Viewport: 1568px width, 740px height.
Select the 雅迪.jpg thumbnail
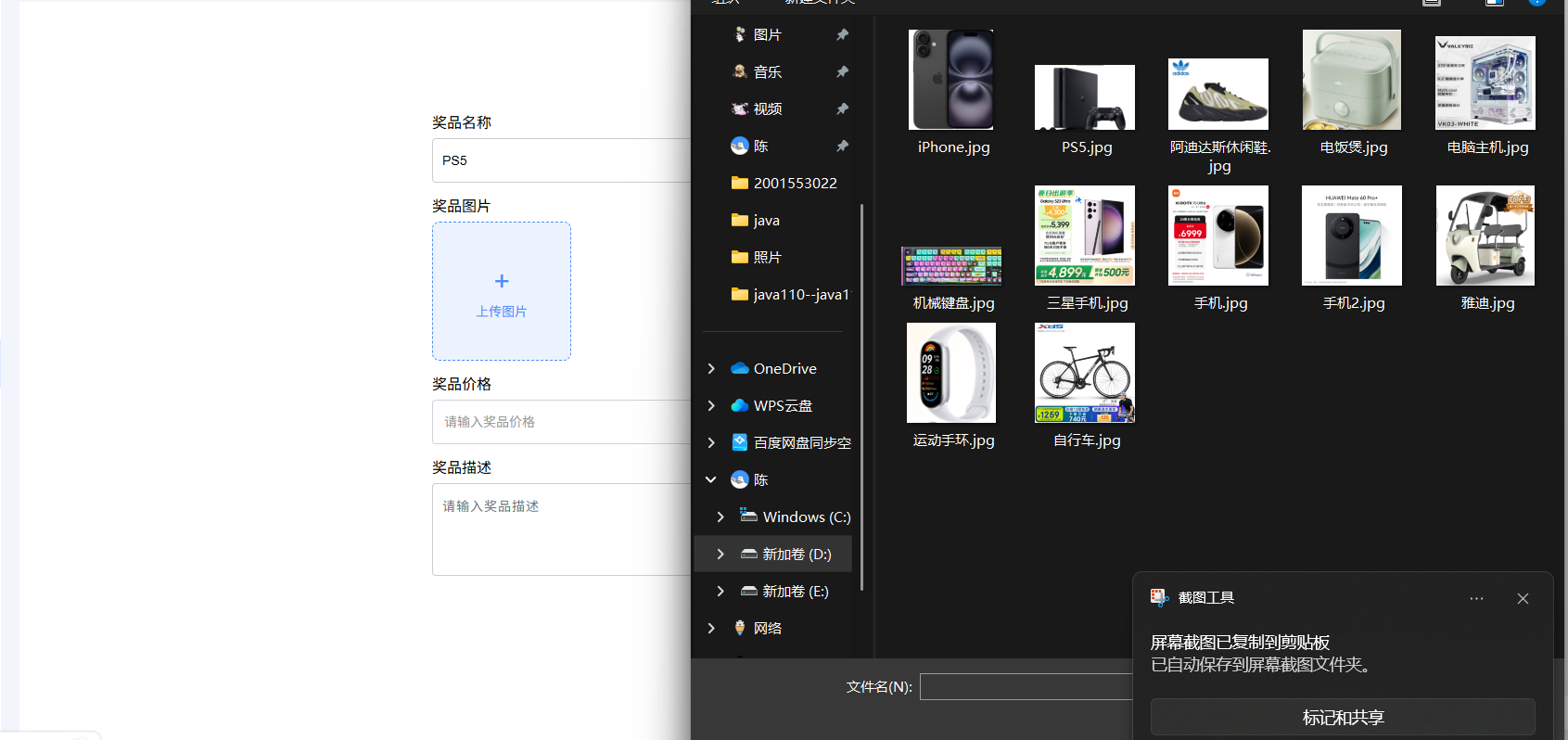(x=1485, y=236)
